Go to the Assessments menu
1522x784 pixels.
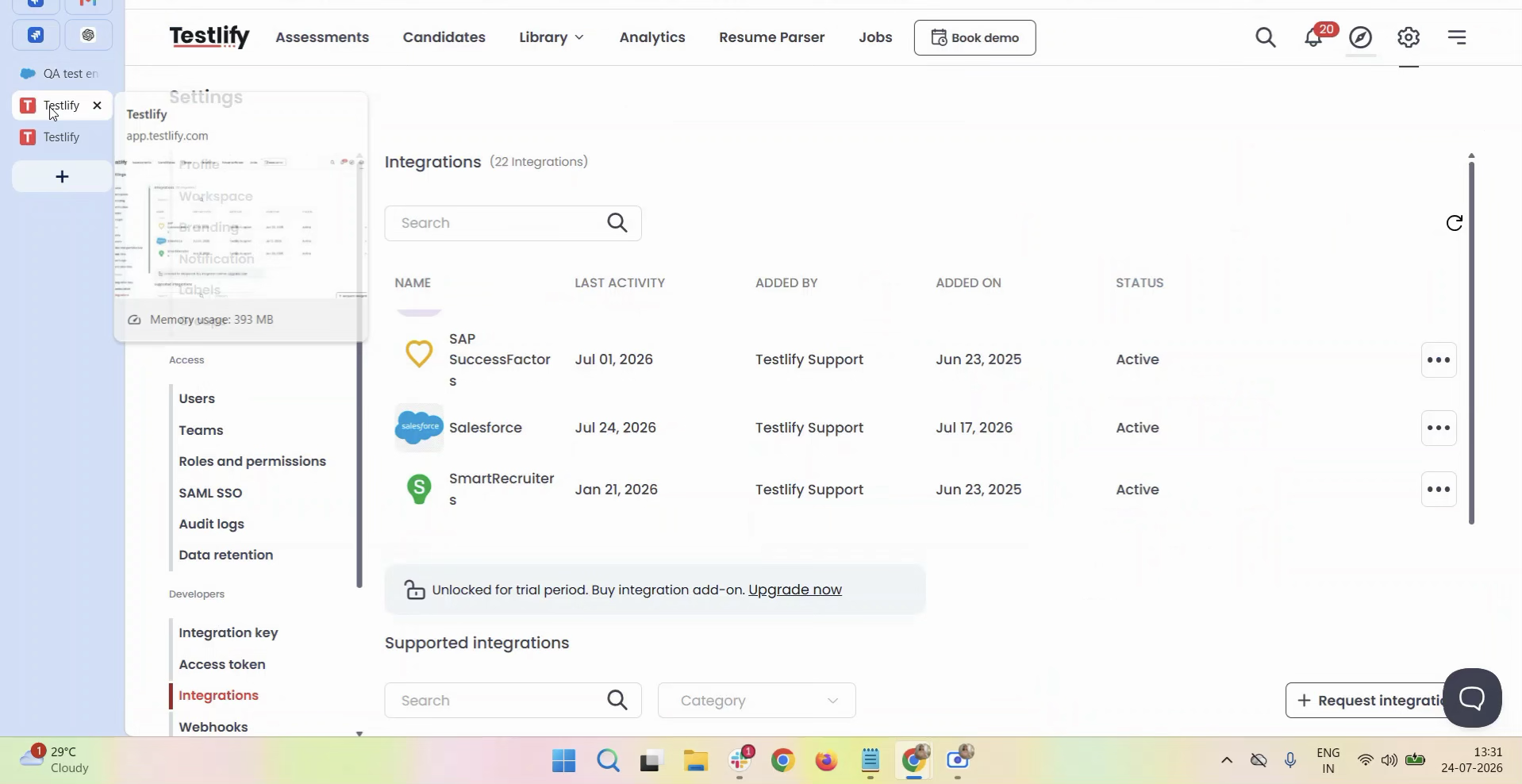click(322, 37)
